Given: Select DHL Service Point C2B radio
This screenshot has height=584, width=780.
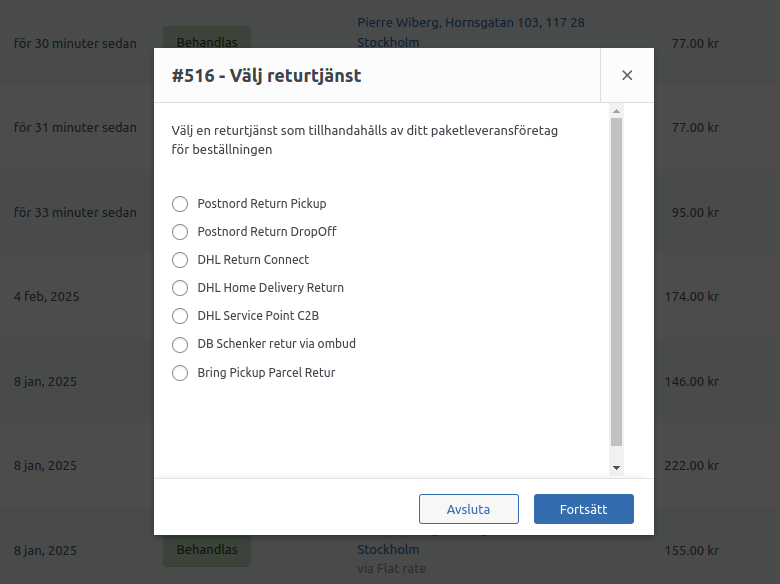Looking at the screenshot, I should [x=180, y=316].
